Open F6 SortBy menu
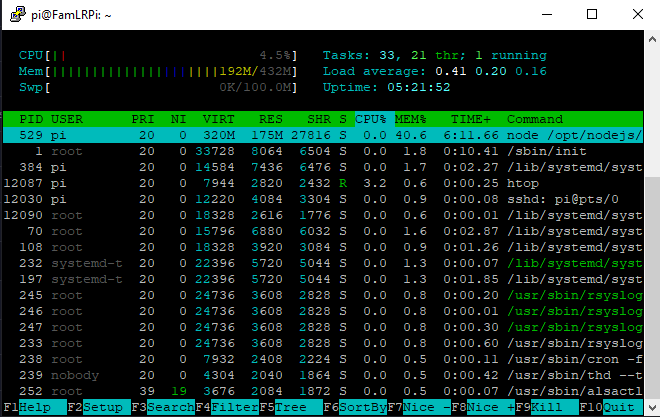 pyautogui.click(x=355, y=407)
